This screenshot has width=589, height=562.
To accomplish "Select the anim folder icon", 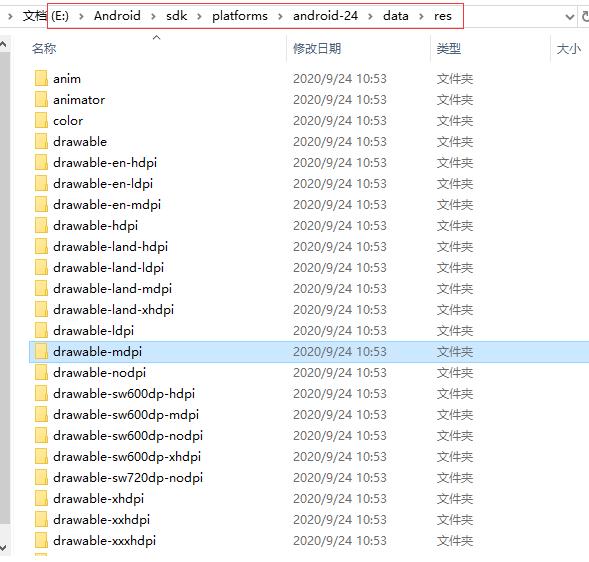I will tap(41, 78).
